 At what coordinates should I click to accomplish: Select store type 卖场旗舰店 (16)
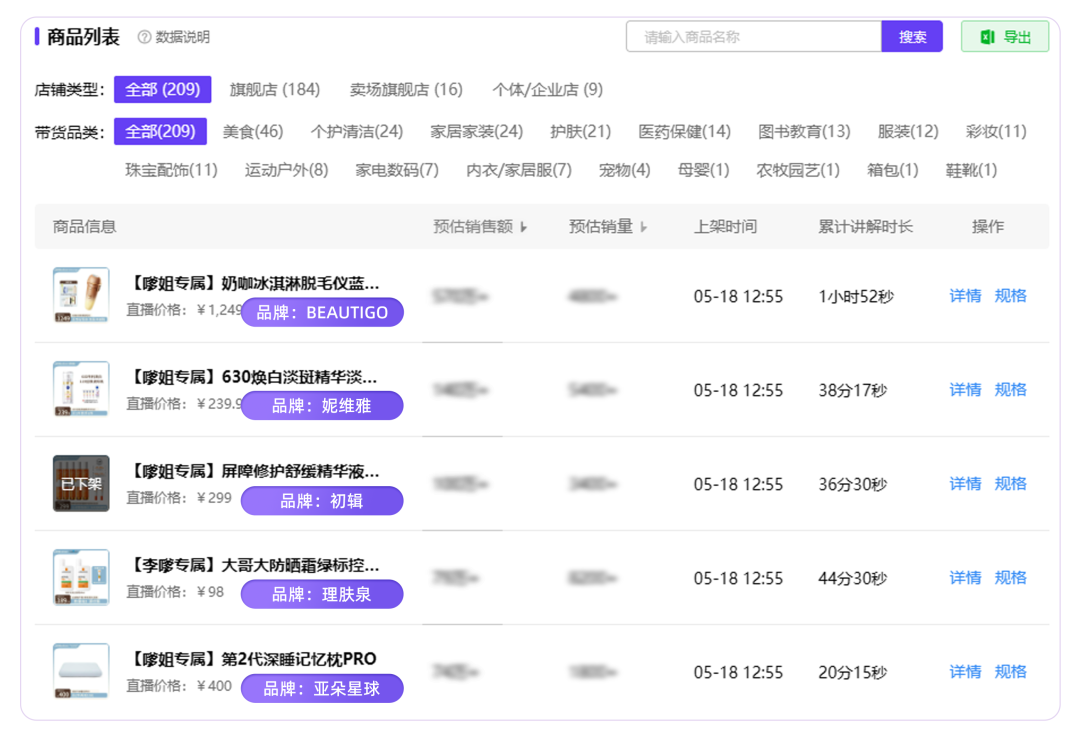pos(406,90)
